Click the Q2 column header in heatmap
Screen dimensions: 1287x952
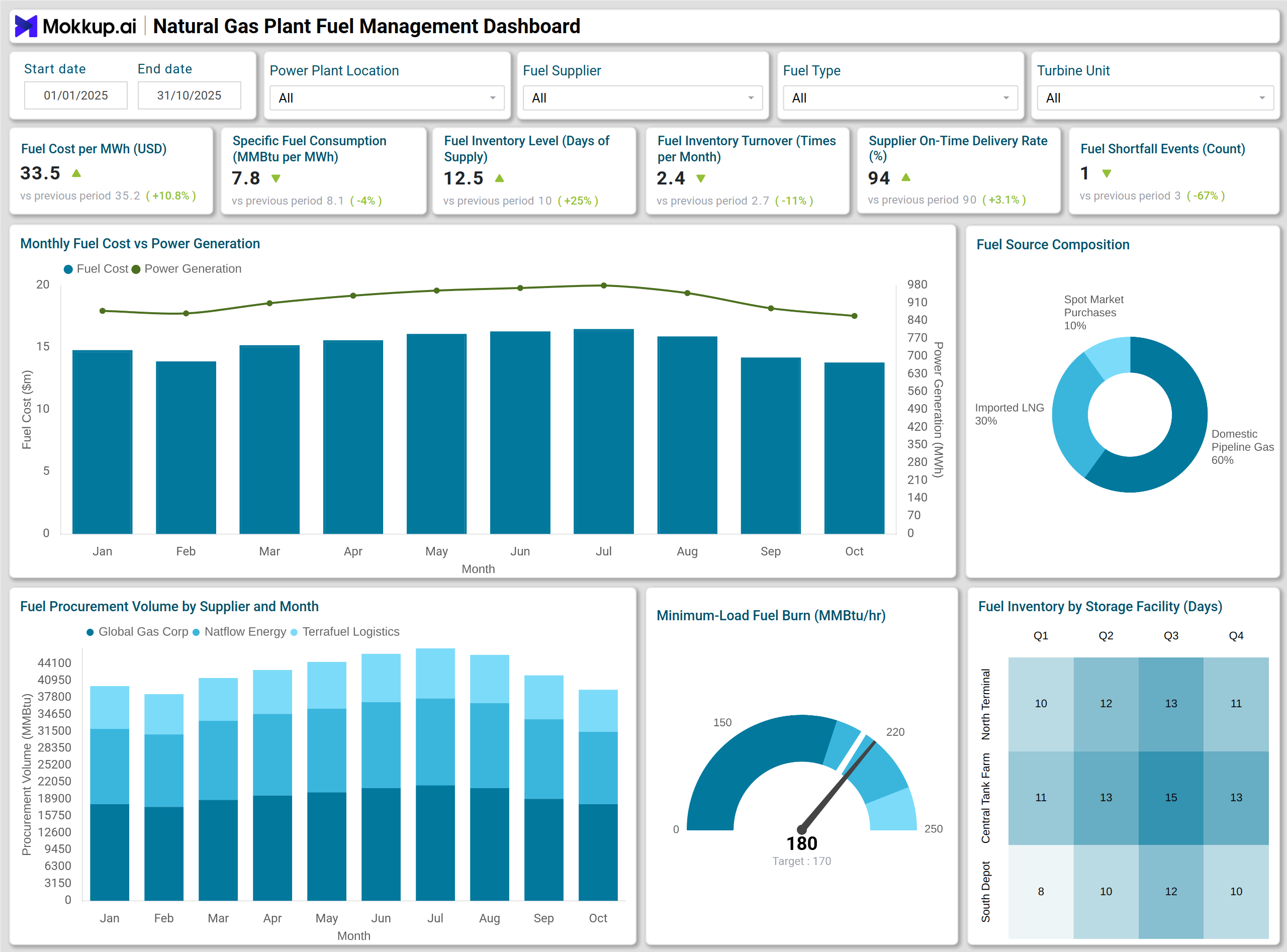click(x=1106, y=636)
